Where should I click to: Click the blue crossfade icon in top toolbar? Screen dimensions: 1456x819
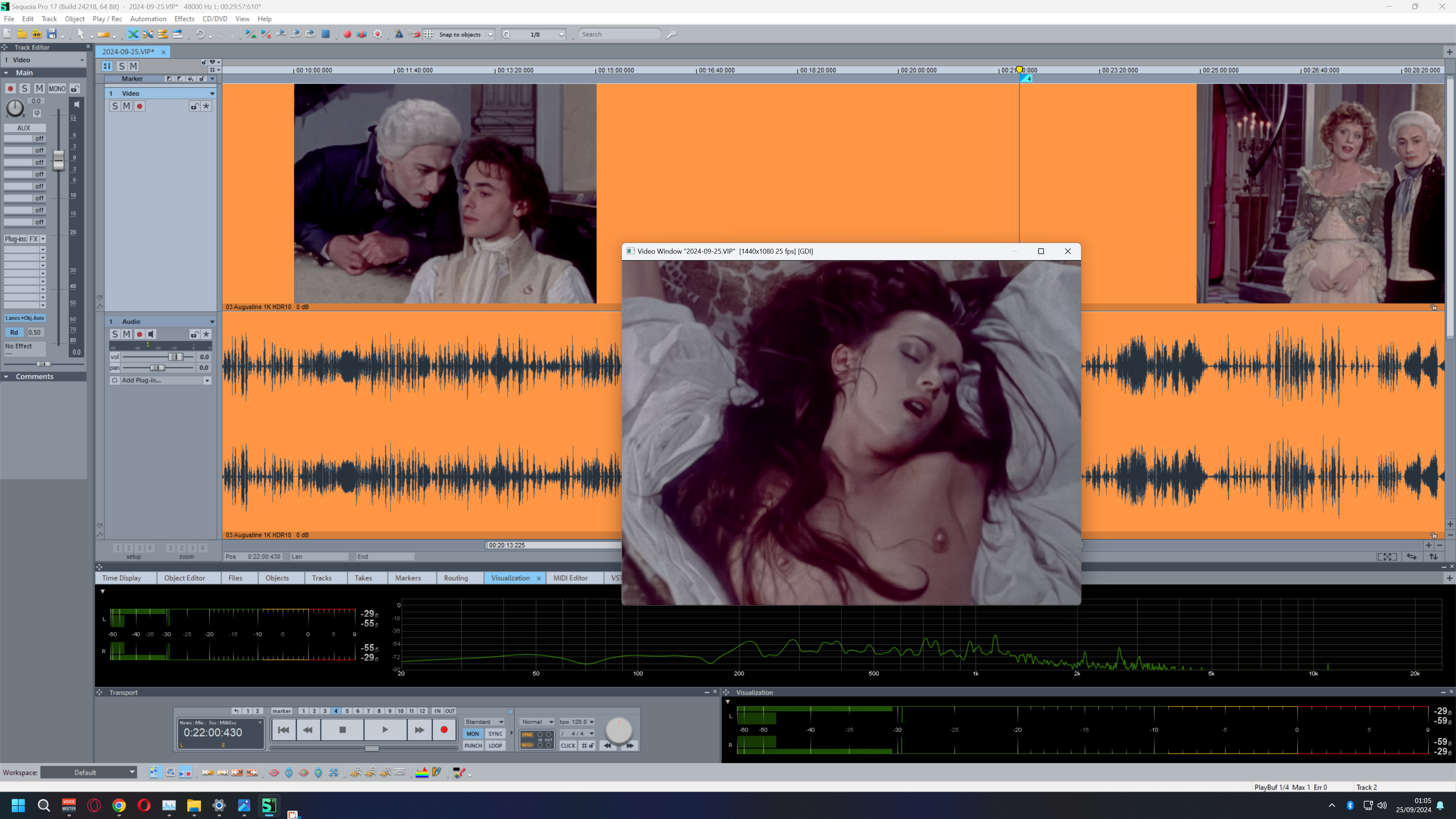click(133, 34)
